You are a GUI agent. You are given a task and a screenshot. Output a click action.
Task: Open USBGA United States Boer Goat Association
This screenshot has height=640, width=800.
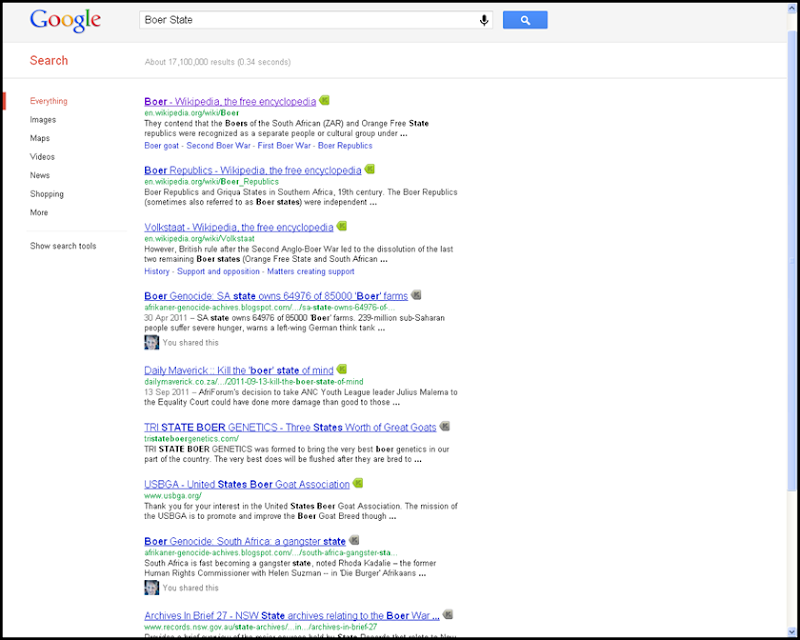[247, 484]
